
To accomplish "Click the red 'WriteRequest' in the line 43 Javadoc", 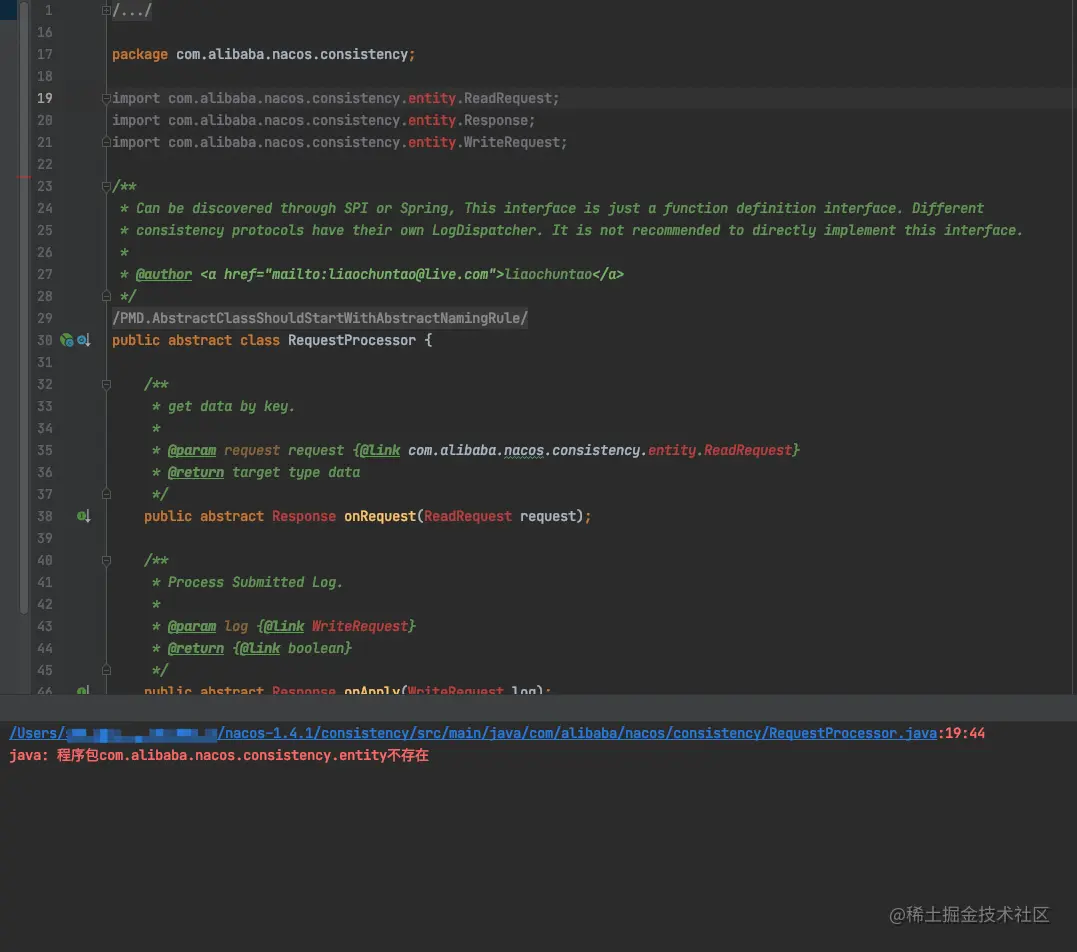I will pyautogui.click(x=360, y=626).
